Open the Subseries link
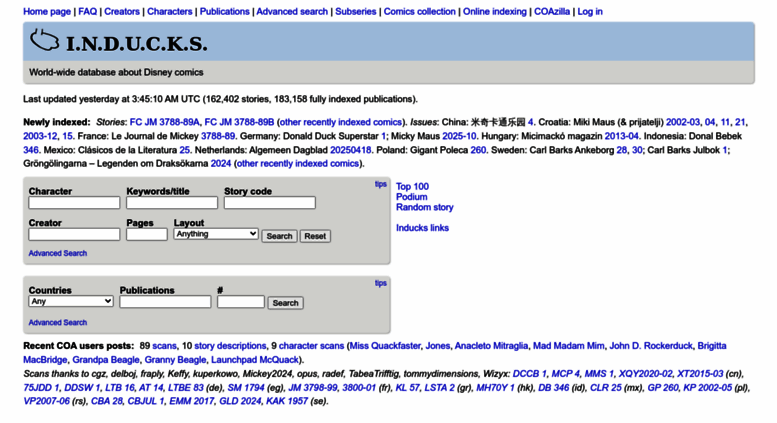This screenshot has width=777, height=423. [356, 11]
